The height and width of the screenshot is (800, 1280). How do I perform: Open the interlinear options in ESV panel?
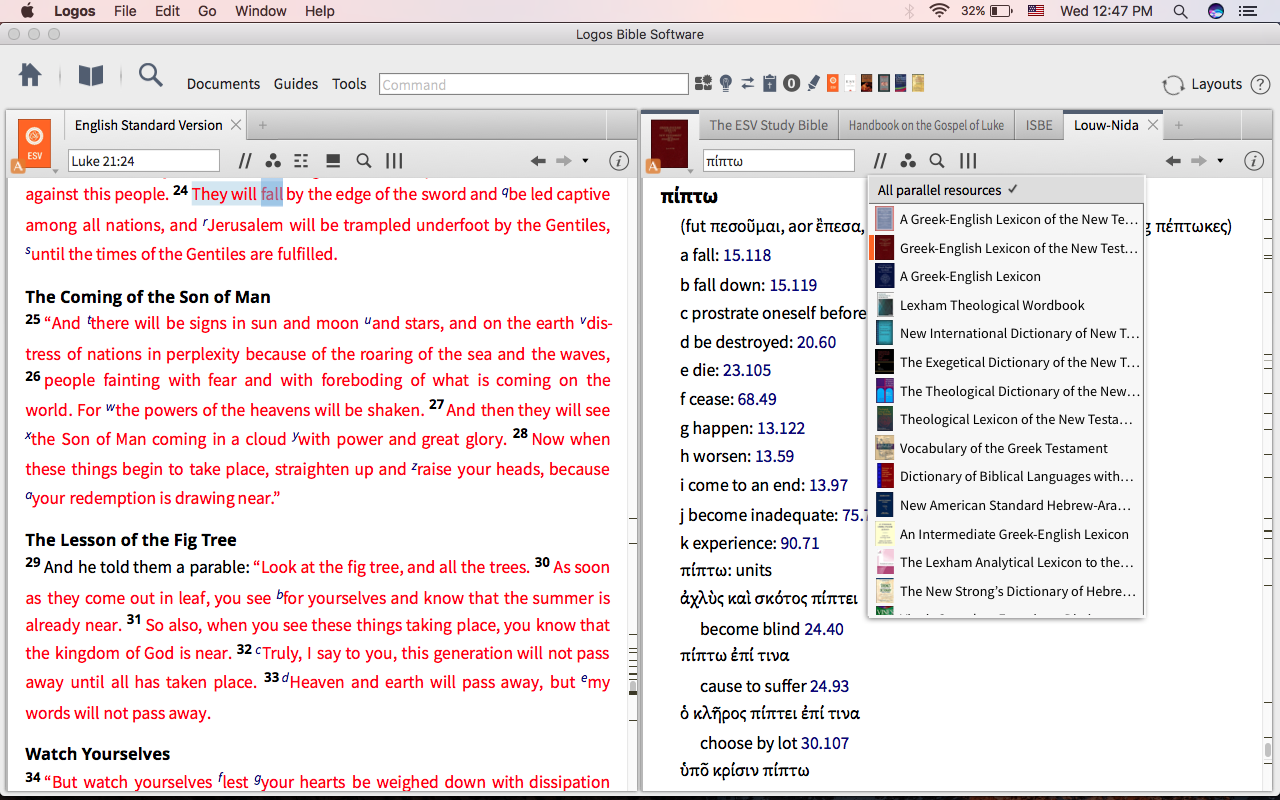(x=301, y=161)
